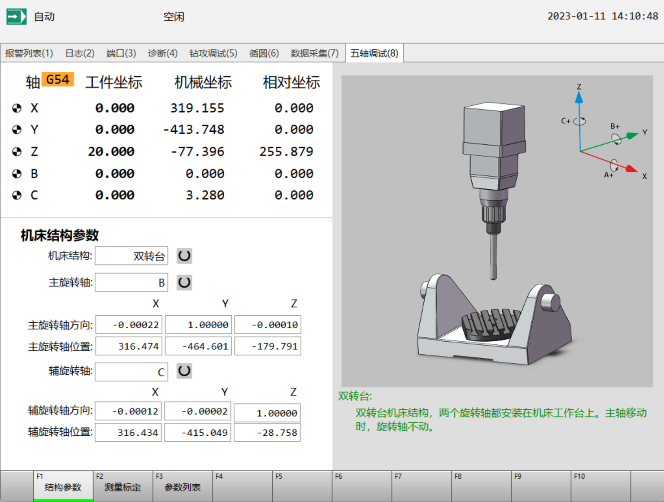The image size is (664, 502).
Task: Open the 数据采集(7) tab
Action: pos(315,53)
